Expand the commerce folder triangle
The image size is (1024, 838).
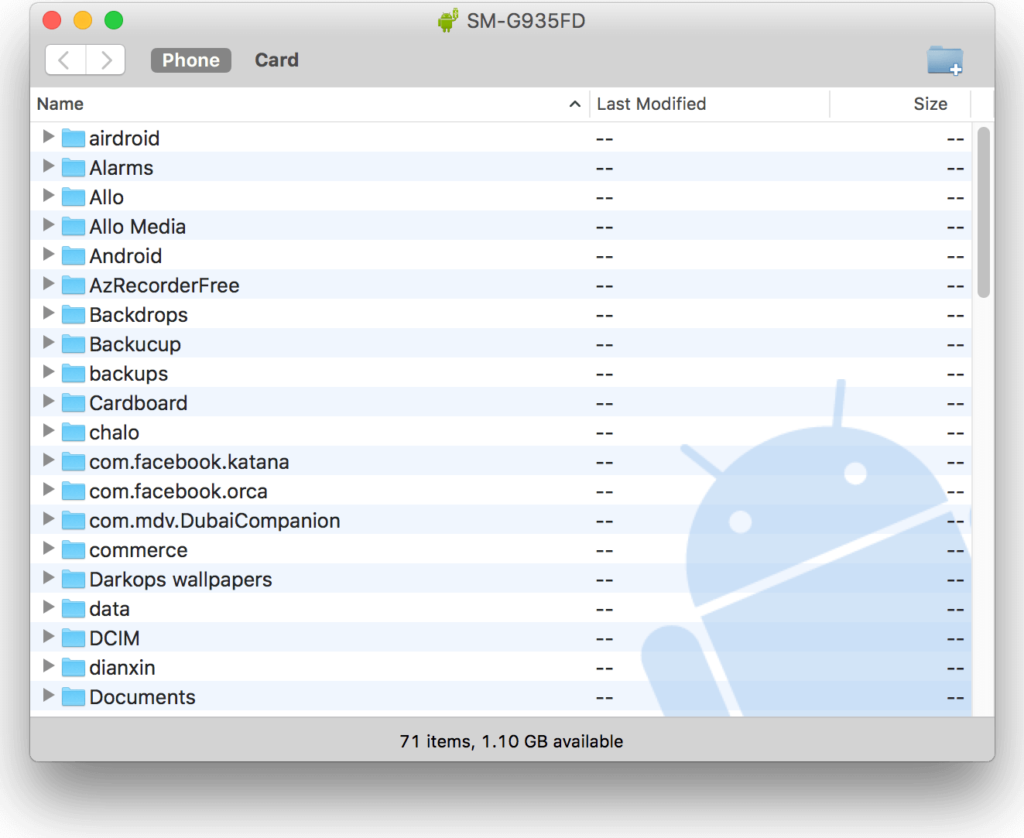coord(48,548)
